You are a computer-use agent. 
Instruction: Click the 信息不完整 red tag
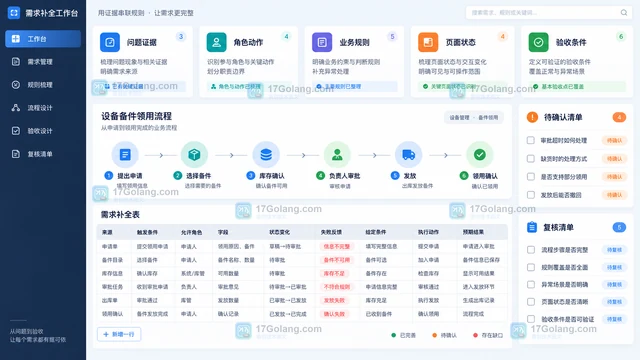point(337,247)
